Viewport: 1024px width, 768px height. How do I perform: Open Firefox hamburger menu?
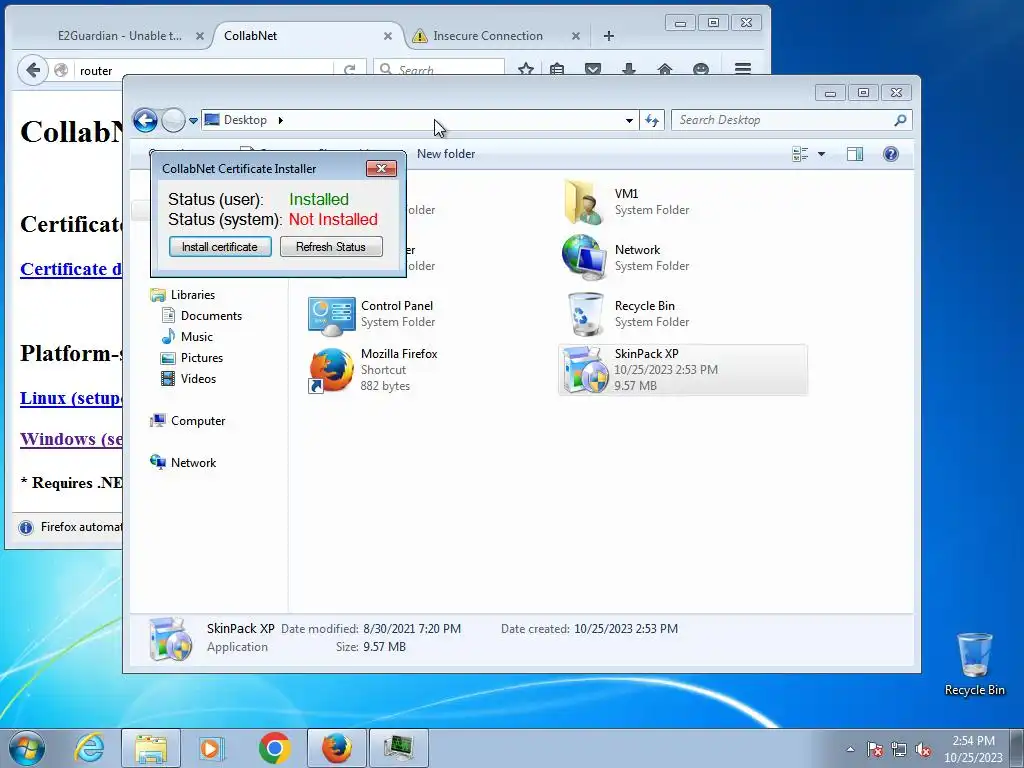pyautogui.click(x=743, y=69)
